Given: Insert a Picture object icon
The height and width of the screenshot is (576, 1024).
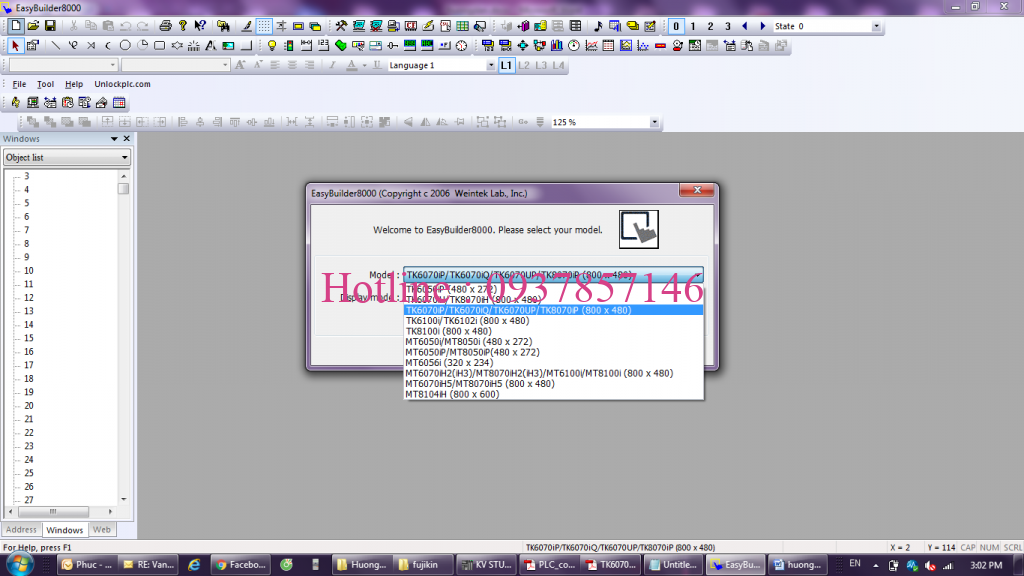Looking at the screenshot, I should [228, 46].
